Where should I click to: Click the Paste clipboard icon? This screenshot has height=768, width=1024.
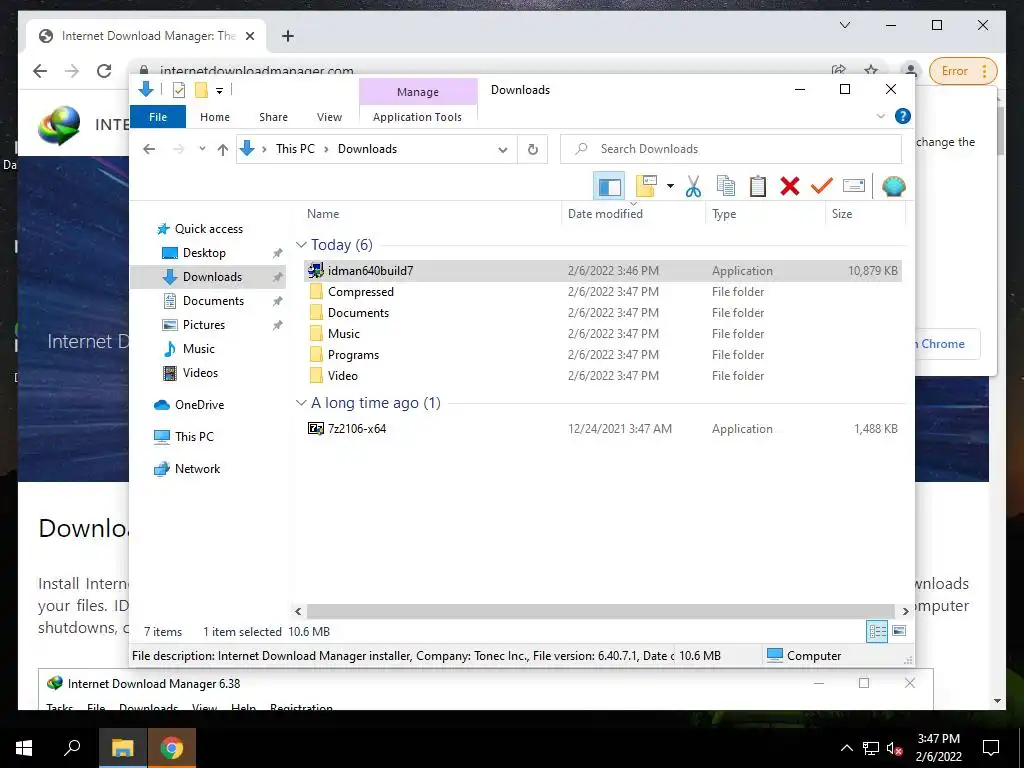[x=758, y=186]
